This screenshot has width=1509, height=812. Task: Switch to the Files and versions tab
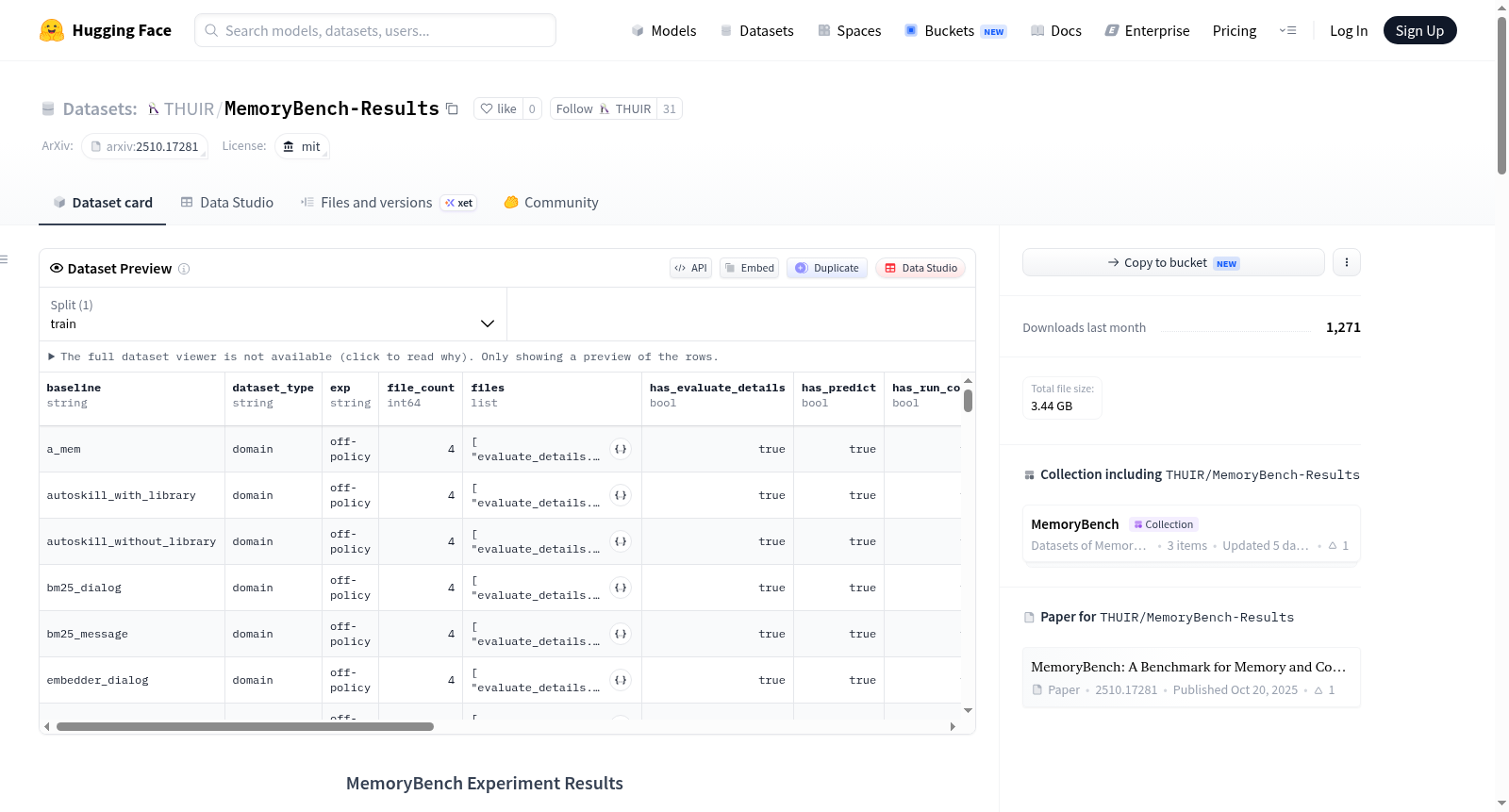(389, 203)
